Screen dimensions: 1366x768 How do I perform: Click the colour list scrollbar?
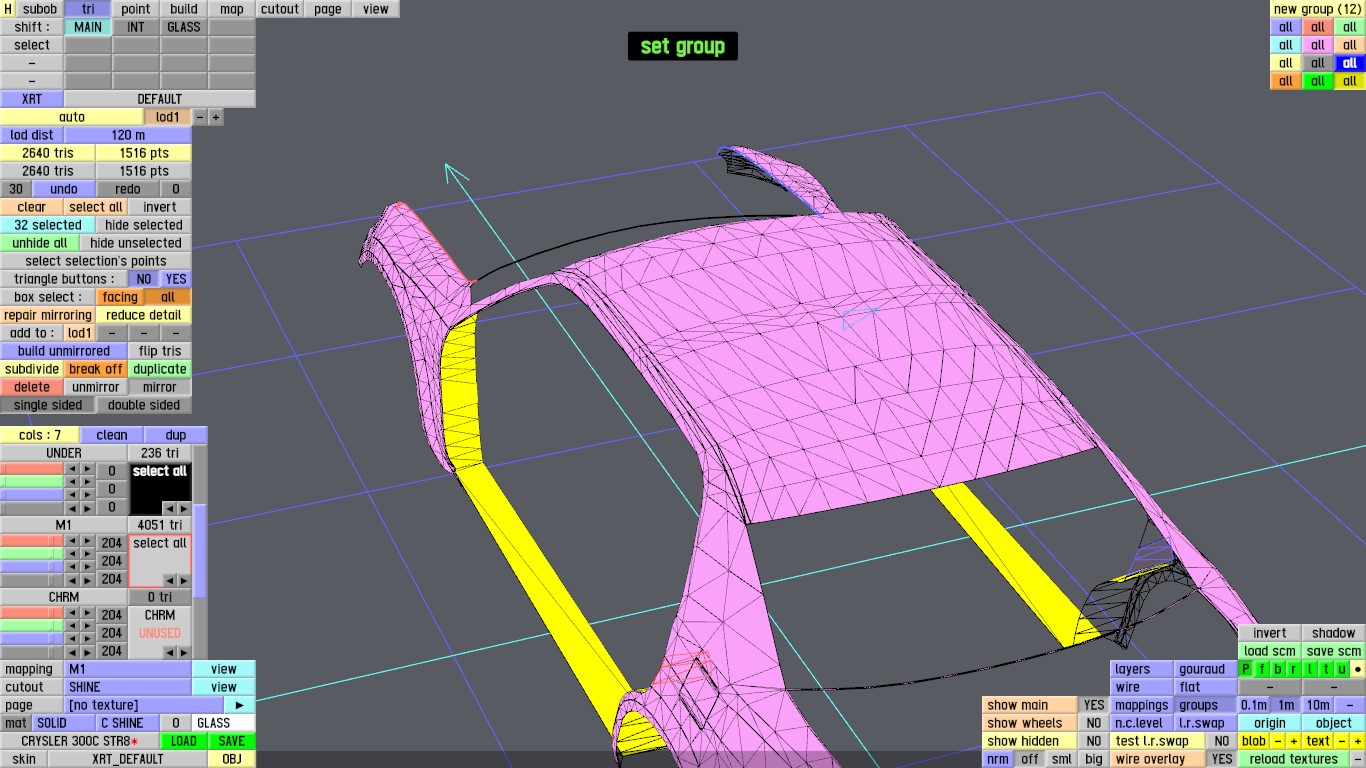click(200, 551)
